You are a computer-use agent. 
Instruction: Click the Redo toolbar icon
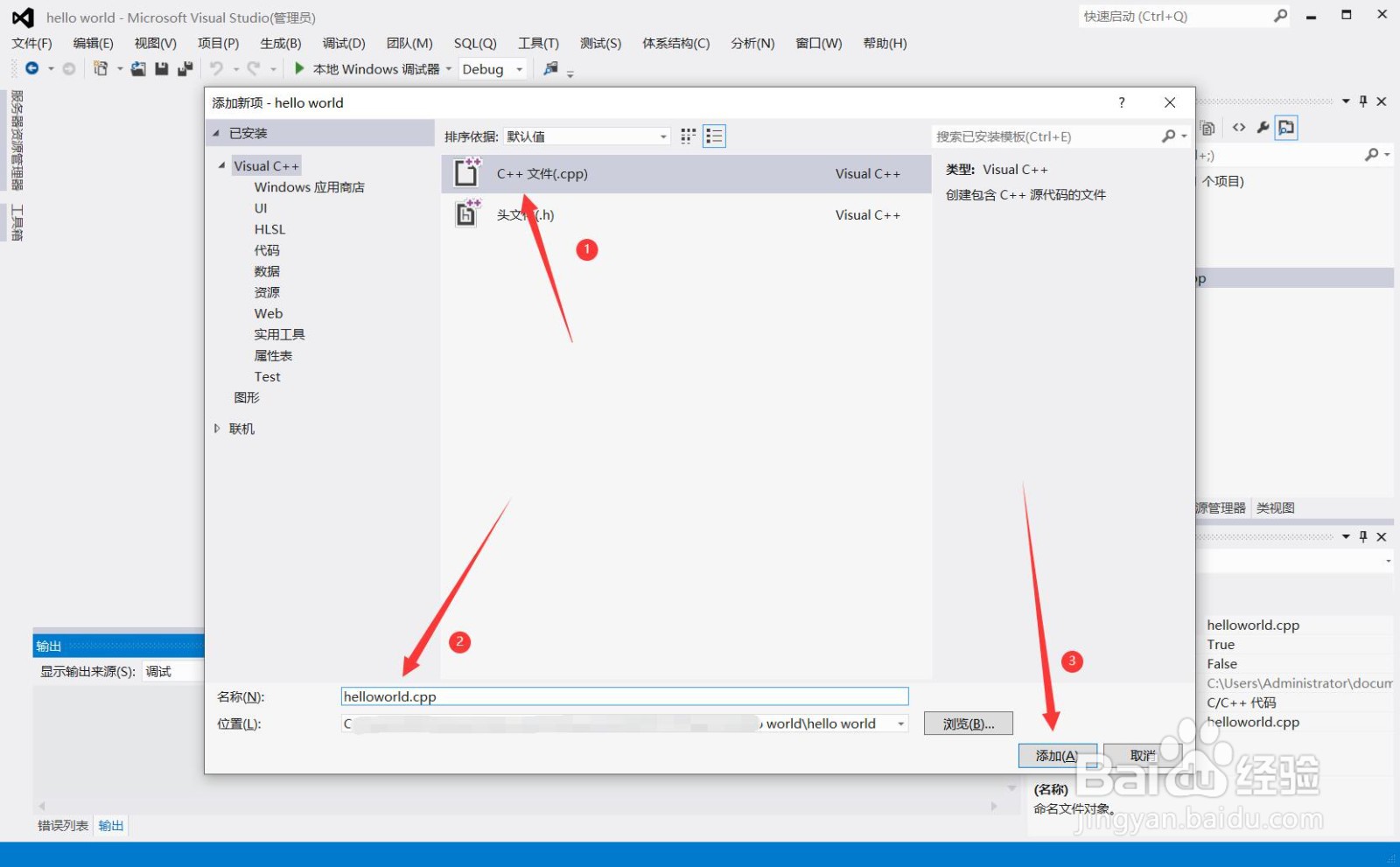tap(253, 68)
